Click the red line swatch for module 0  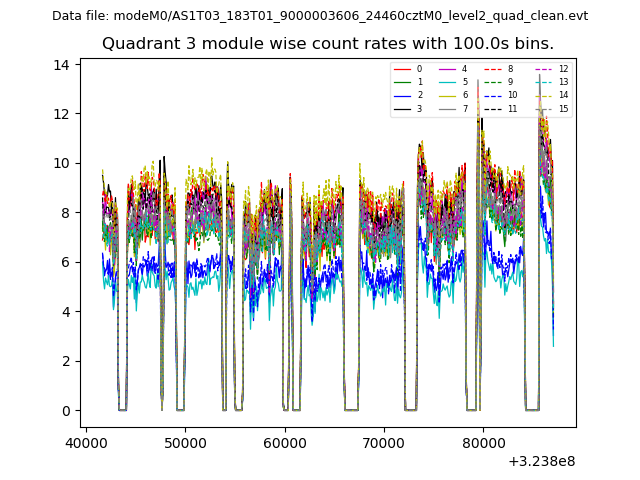click(404, 69)
